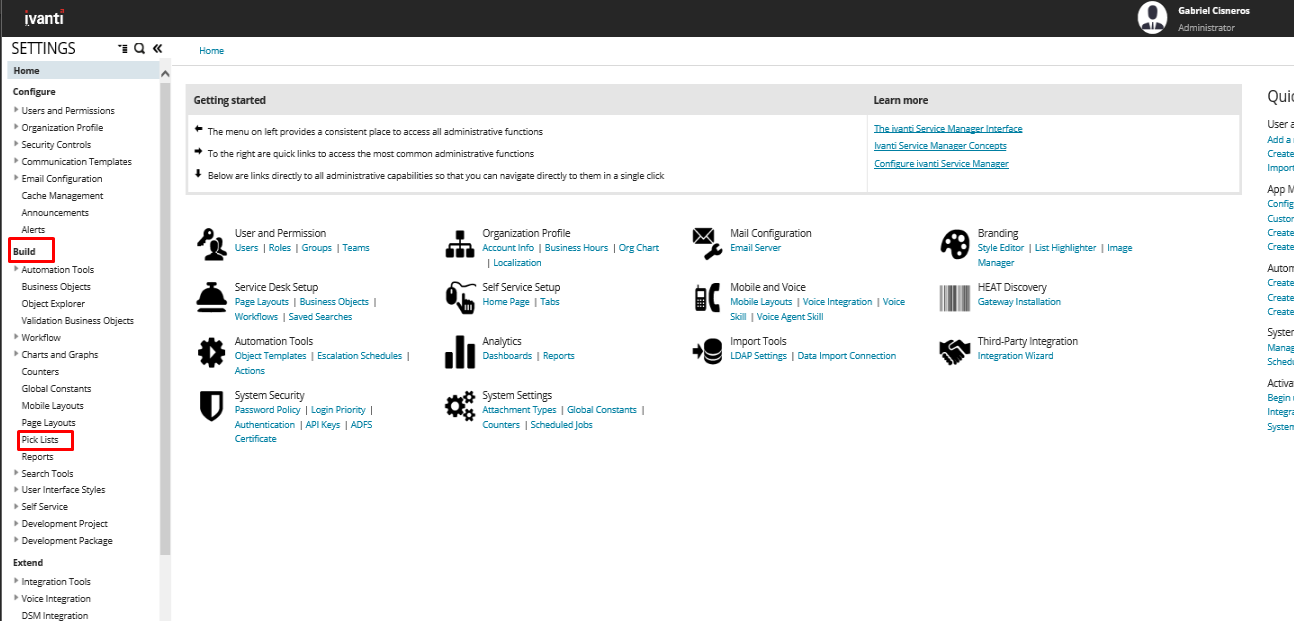Open the Ivanti Service Manager Concepts link

[x=940, y=146]
